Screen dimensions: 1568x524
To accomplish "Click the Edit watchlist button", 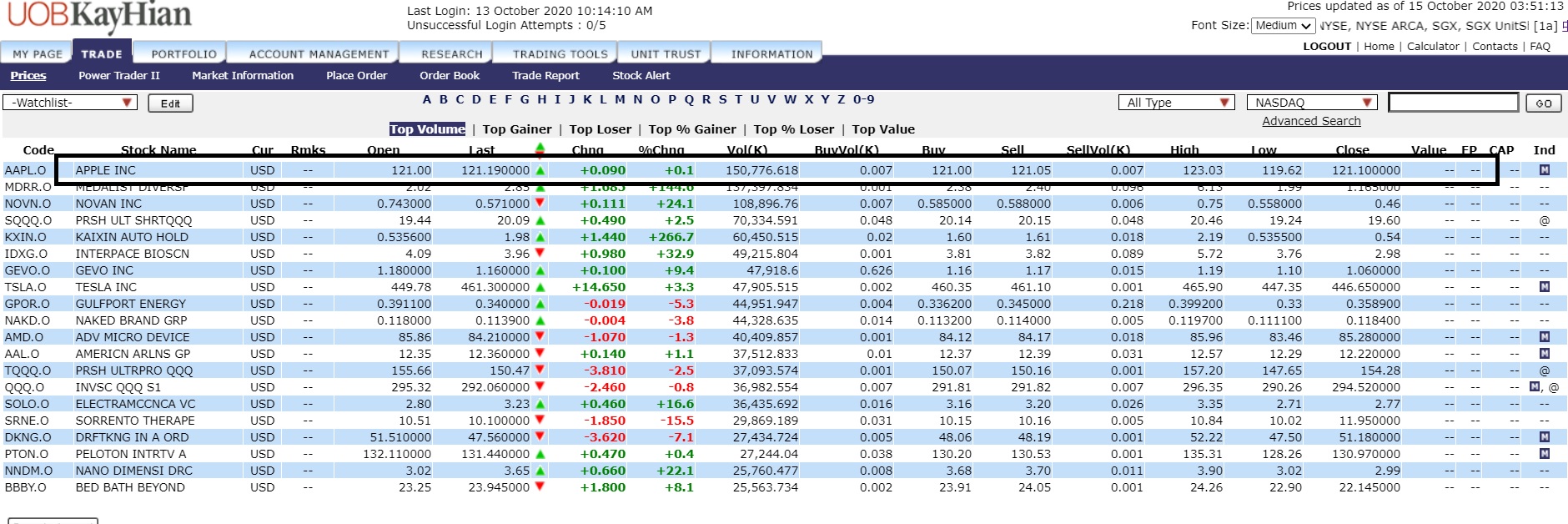I will point(170,103).
